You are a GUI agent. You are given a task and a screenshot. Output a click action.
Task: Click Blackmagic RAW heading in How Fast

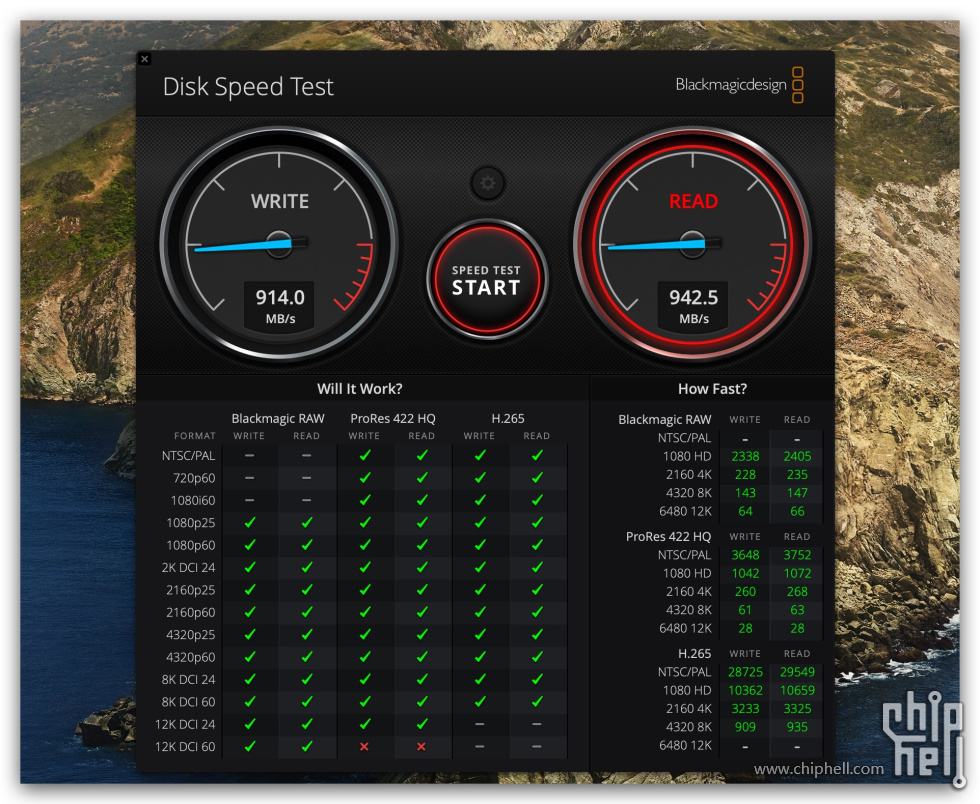click(x=664, y=420)
